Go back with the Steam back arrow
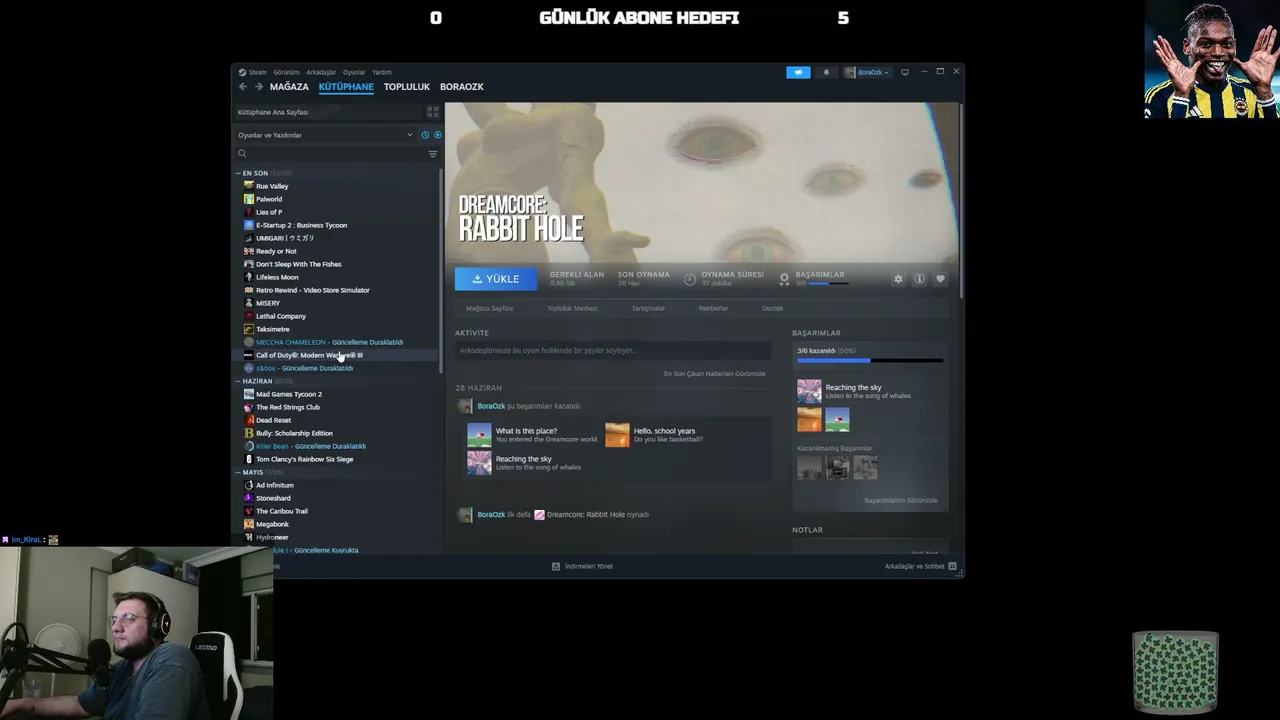 coord(242,87)
